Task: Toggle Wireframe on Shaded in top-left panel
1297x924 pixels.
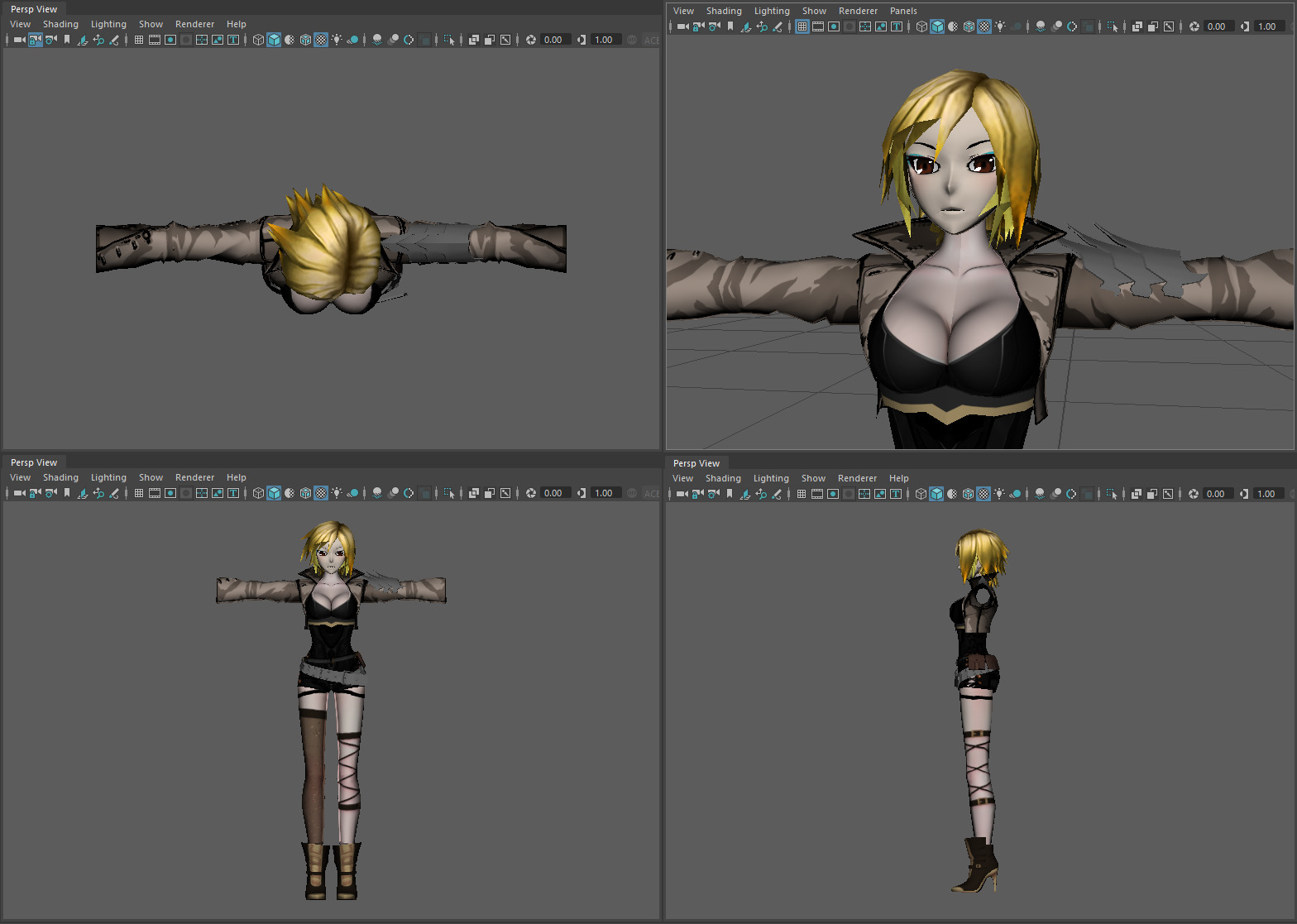Action: (305, 40)
